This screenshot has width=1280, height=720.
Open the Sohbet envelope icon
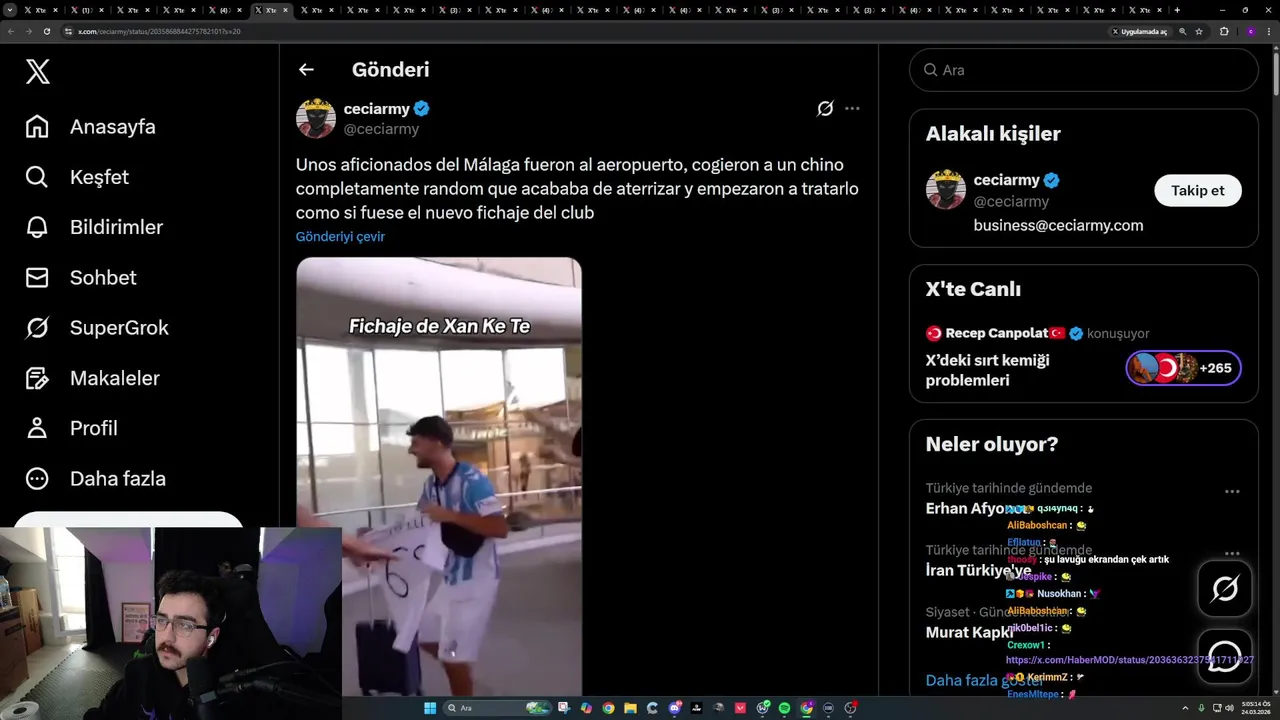37,277
